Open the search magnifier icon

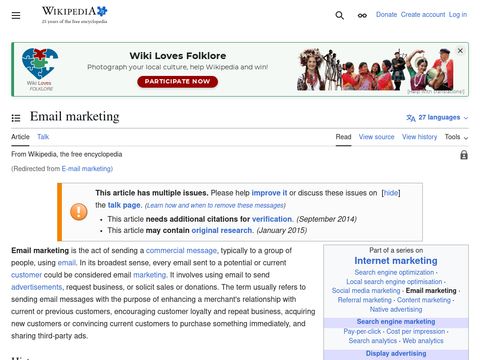pyautogui.click(x=339, y=15)
